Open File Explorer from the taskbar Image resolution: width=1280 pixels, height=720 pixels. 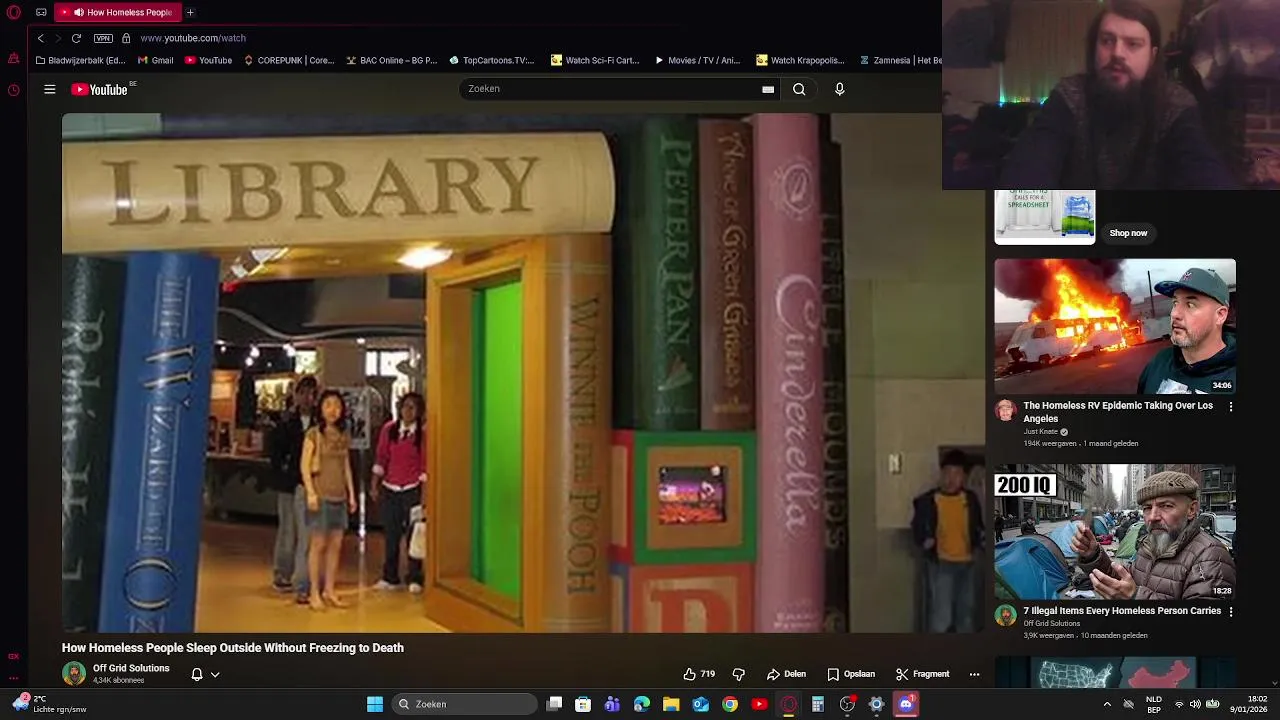tap(671, 704)
